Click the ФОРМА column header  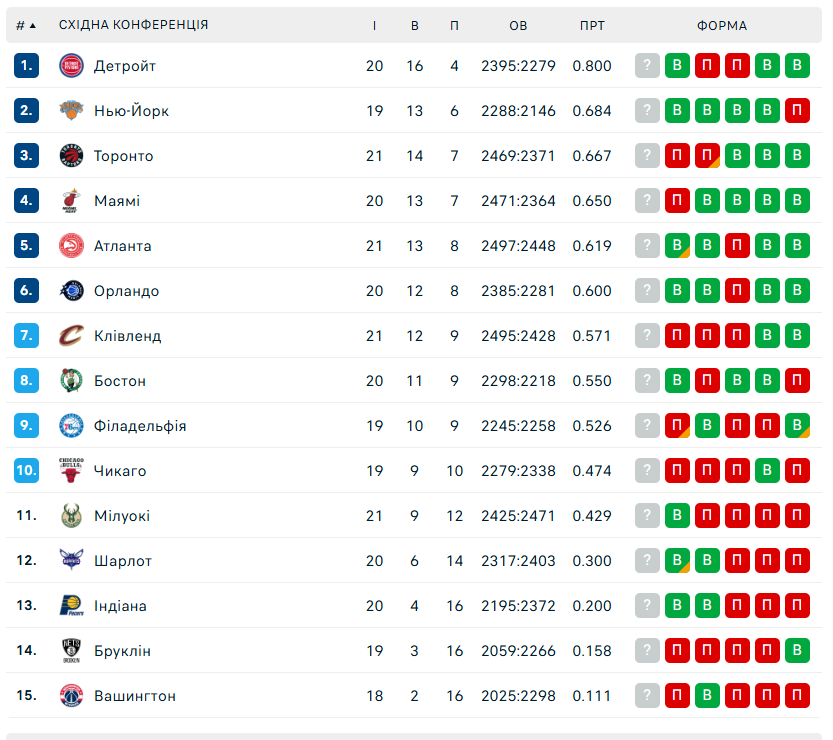click(722, 25)
